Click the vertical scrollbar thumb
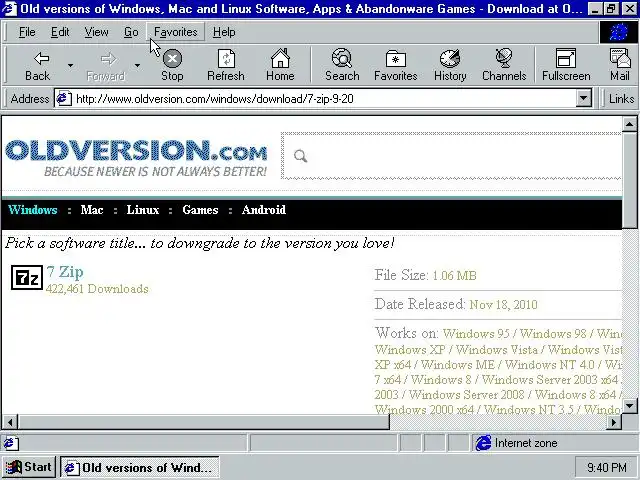 point(629,180)
